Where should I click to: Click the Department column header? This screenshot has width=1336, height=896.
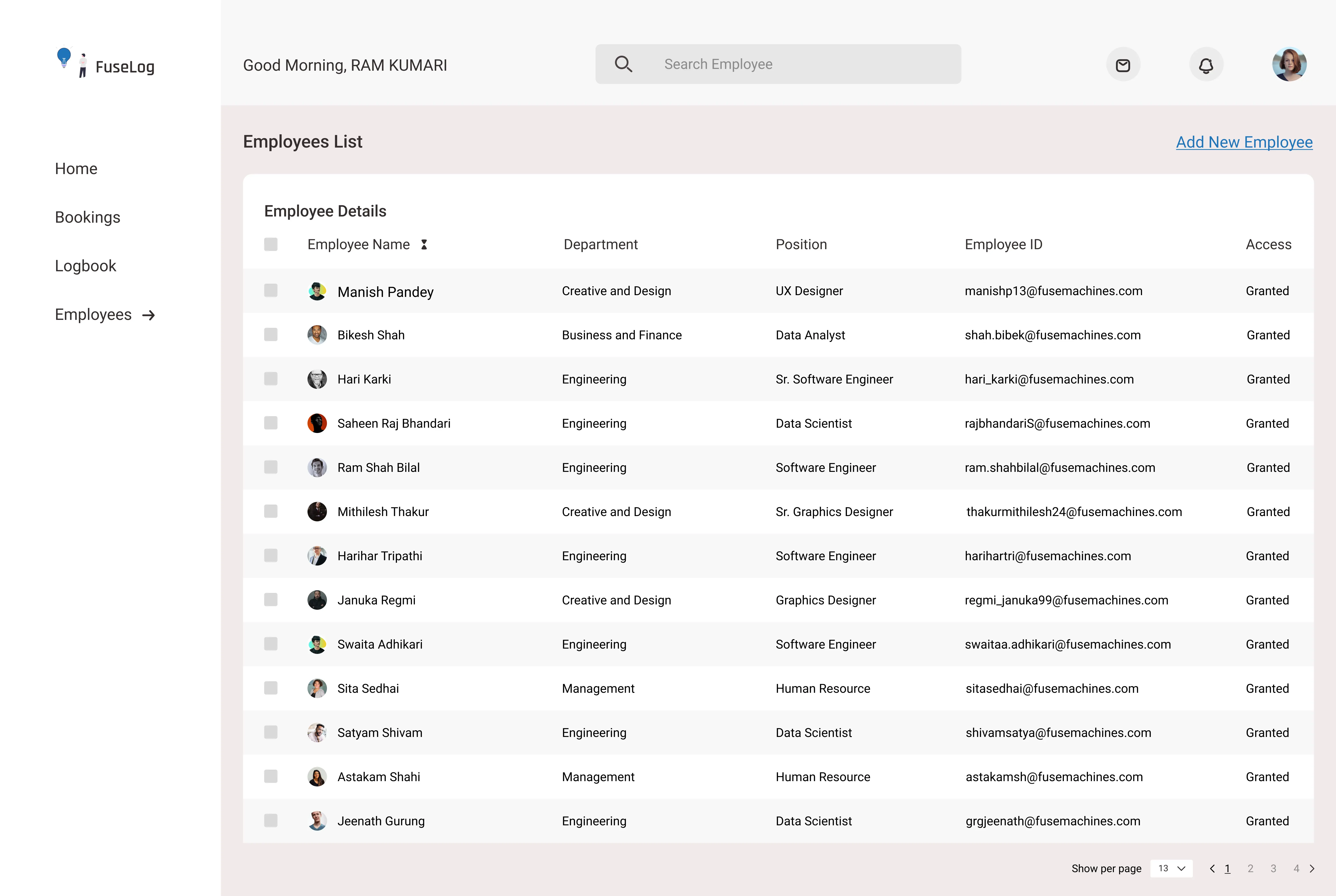click(601, 245)
